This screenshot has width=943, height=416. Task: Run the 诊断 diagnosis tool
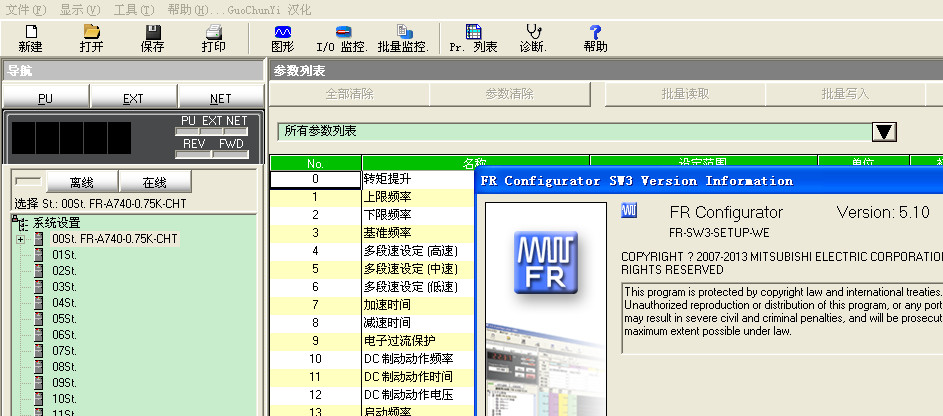click(x=533, y=33)
